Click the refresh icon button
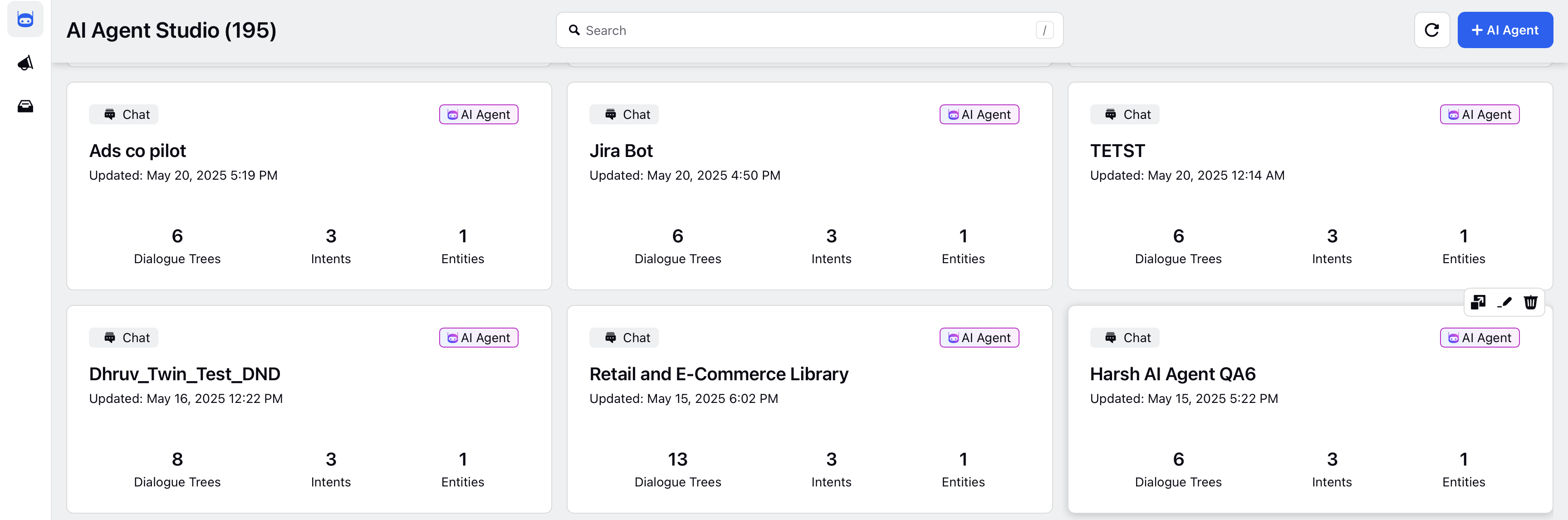Image resolution: width=1568 pixels, height=520 pixels. [x=1431, y=30]
